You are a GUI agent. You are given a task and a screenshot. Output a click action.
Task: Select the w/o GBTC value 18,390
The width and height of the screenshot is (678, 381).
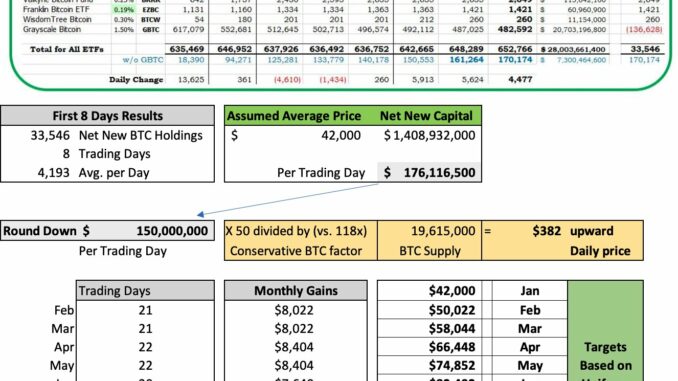click(x=191, y=60)
